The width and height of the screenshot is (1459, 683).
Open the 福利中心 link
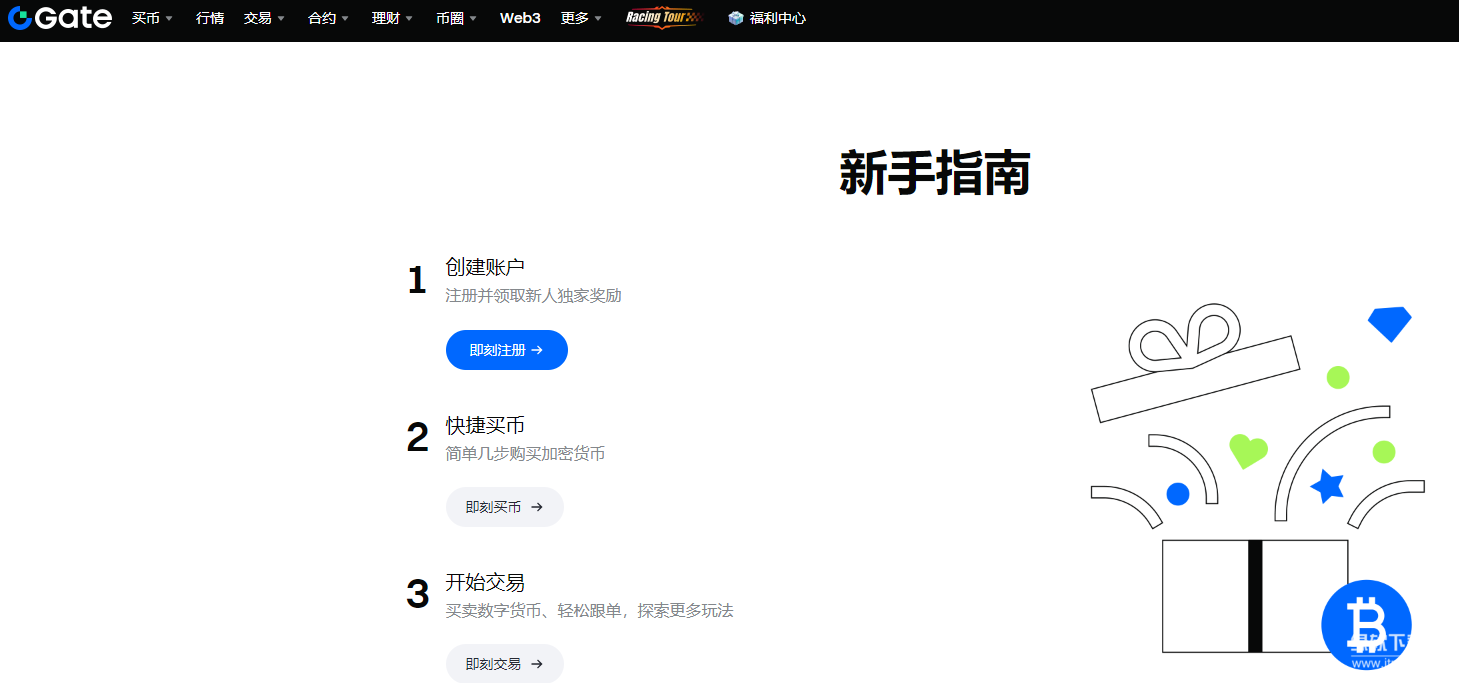[x=778, y=18]
